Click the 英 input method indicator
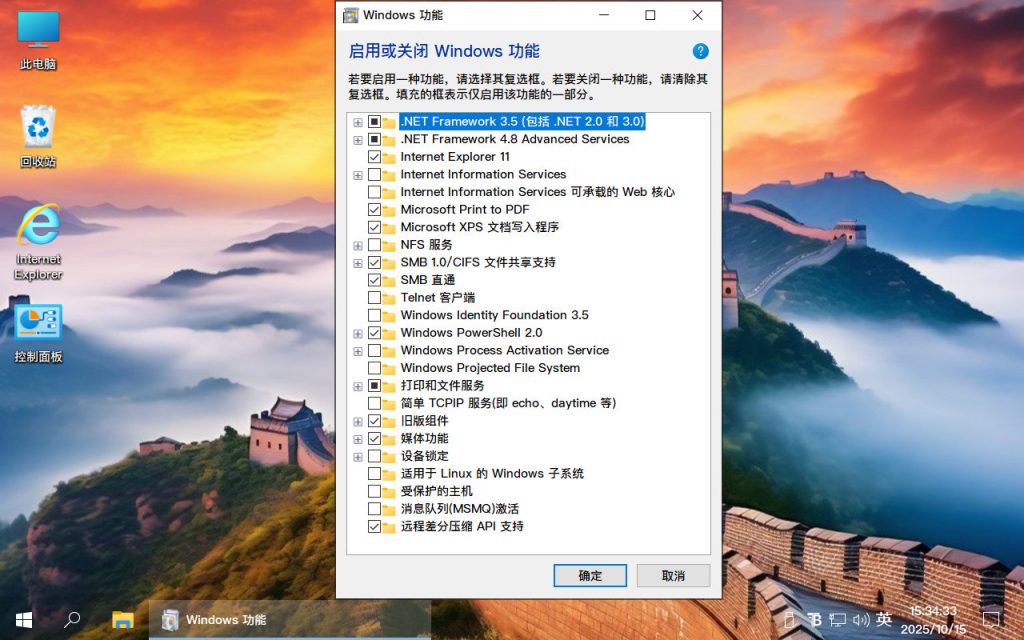The width and height of the screenshot is (1024, 640). (x=884, y=620)
